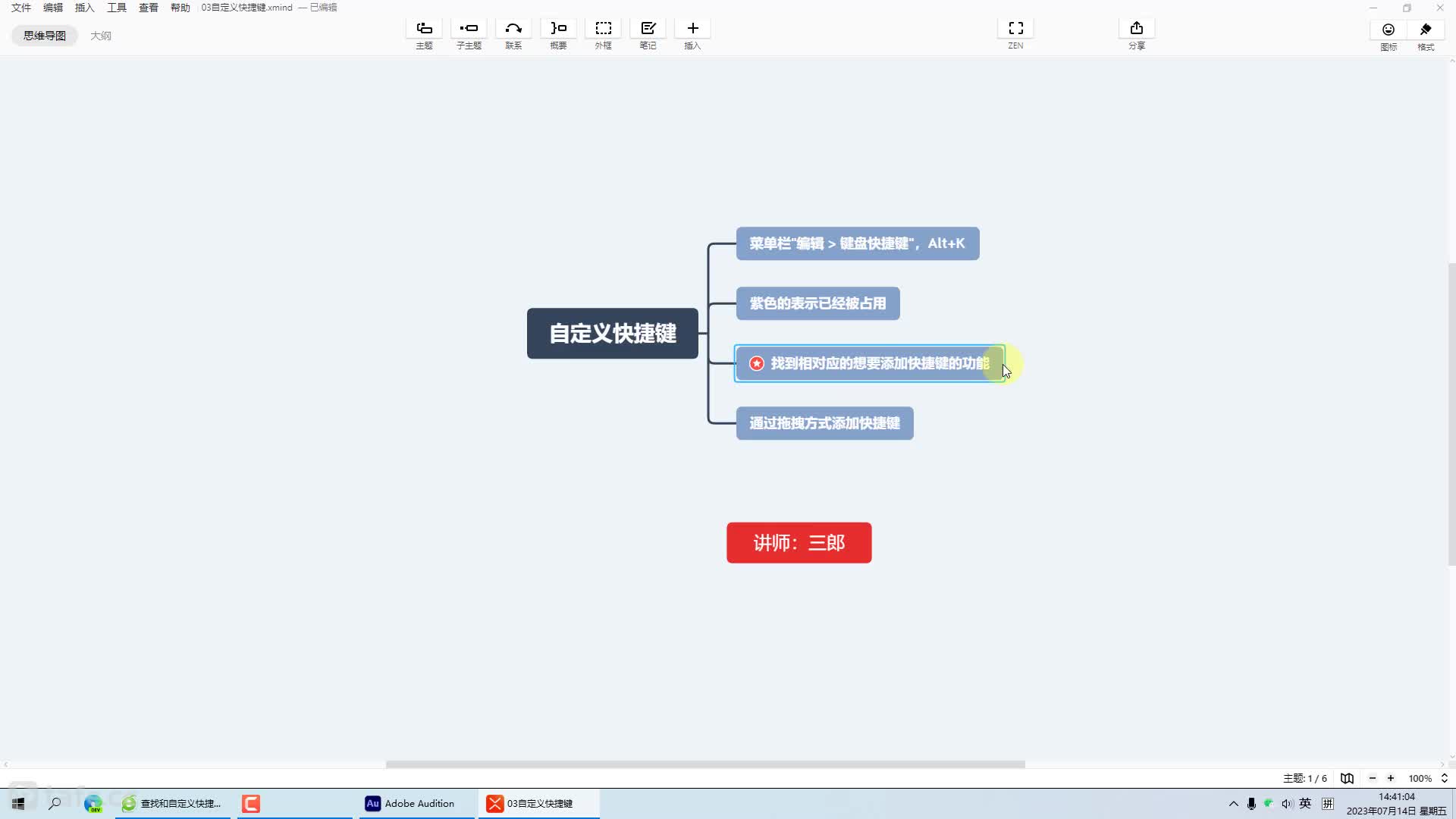Toggle the 拼 IME mode indicator
The image size is (1456, 819).
click(x=1328, y=803)
